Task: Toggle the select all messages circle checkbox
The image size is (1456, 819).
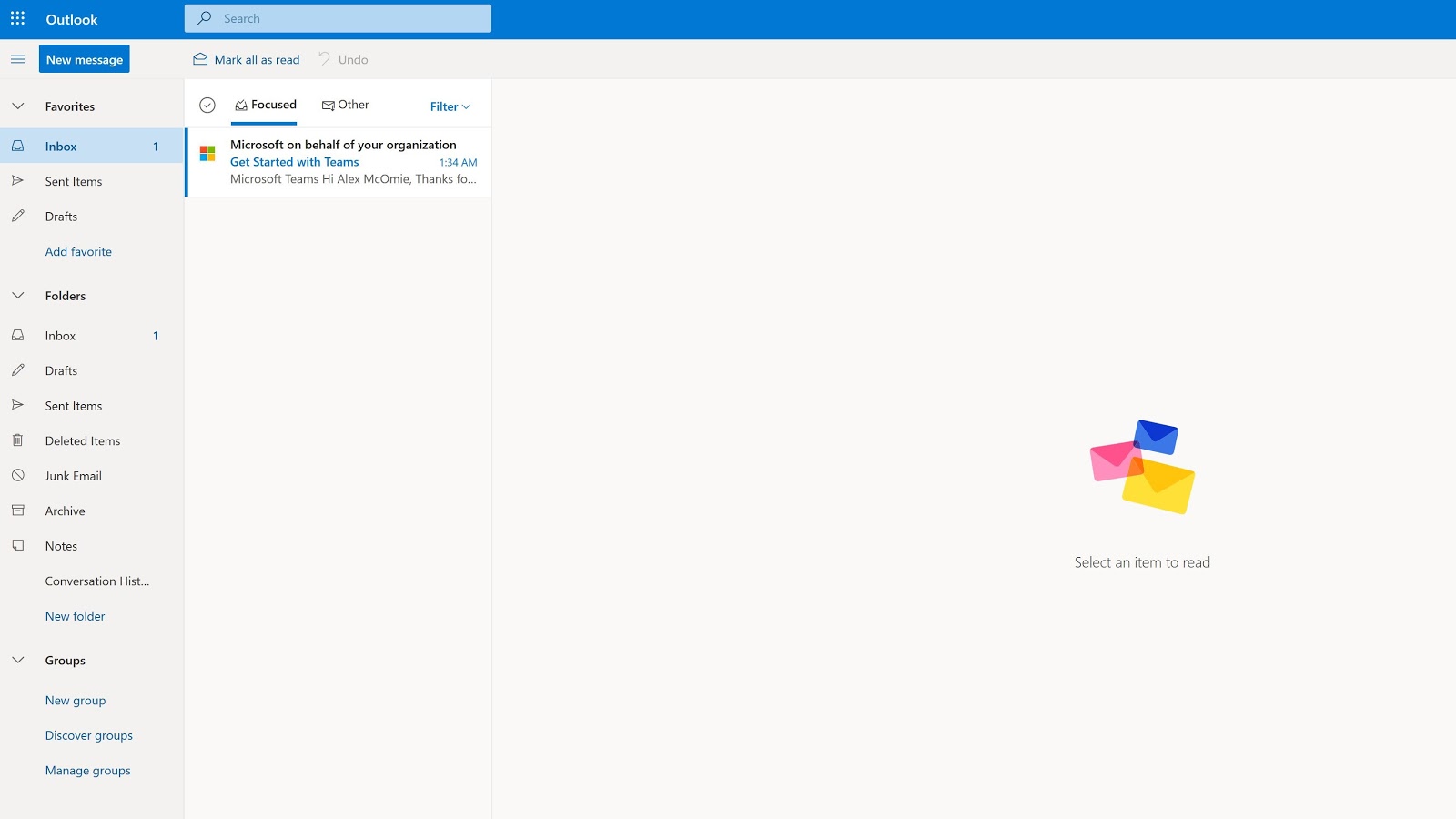Action: pyautogui.click(x=207, y=106)
